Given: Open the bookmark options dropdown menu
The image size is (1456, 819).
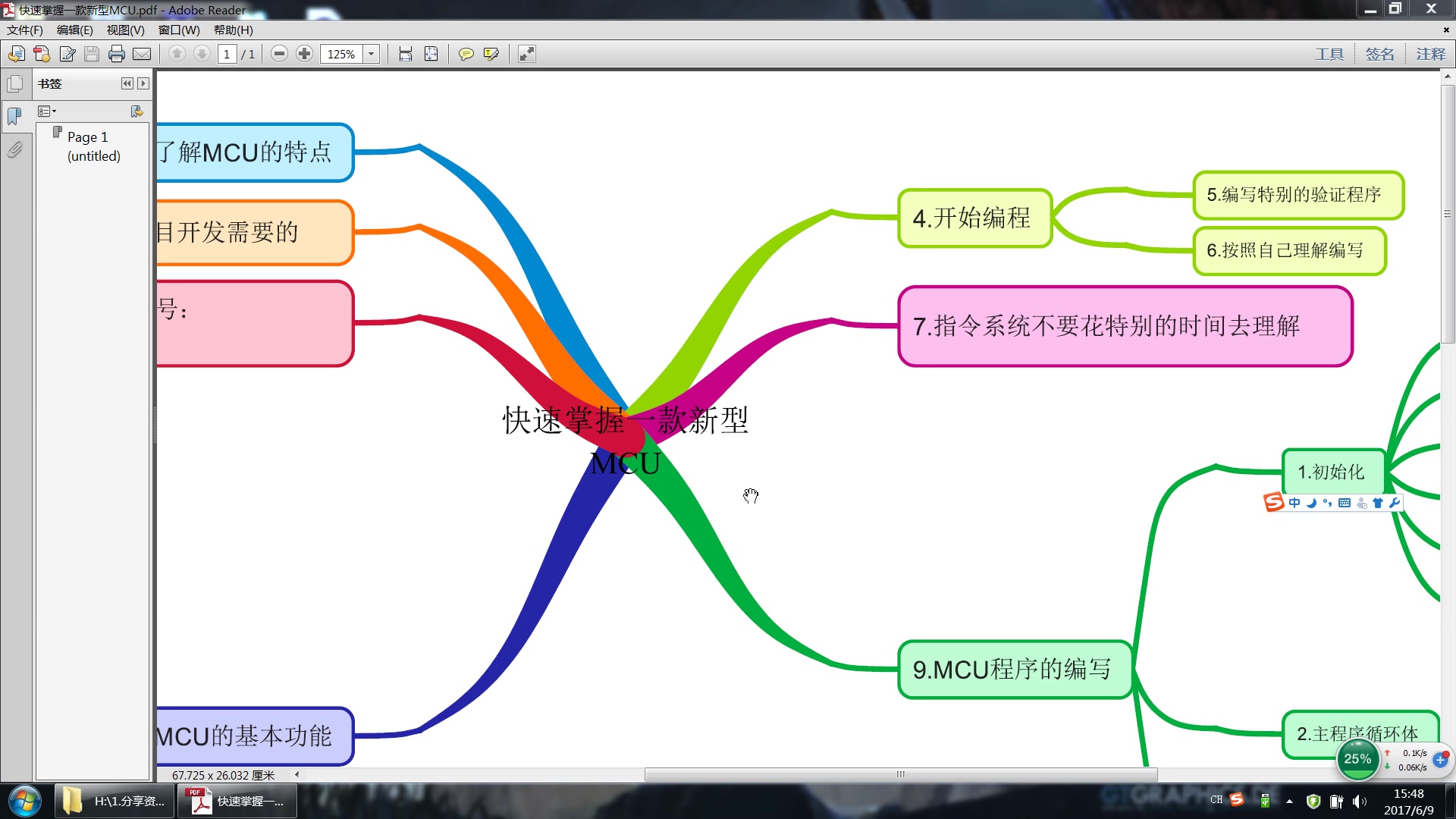Looking at the screenshot, I should point(47,111).
